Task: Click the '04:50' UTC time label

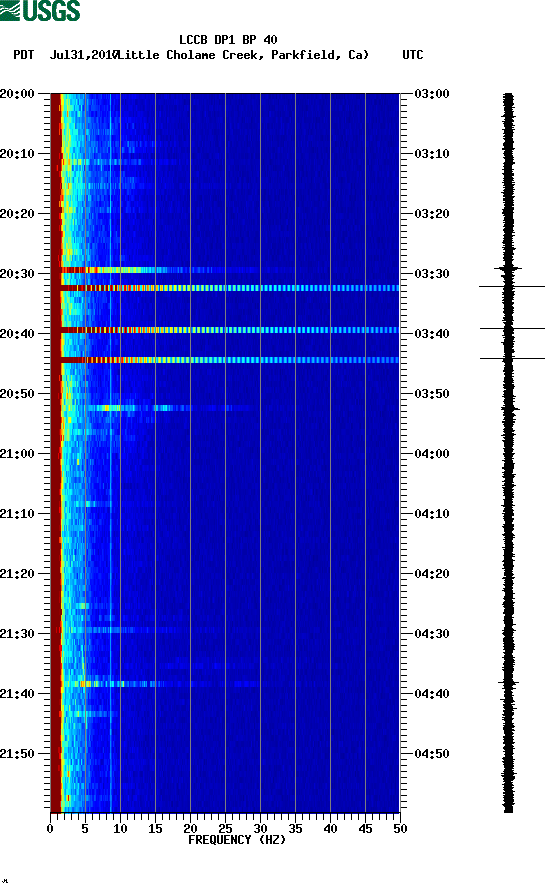Action: pos(432,754)
